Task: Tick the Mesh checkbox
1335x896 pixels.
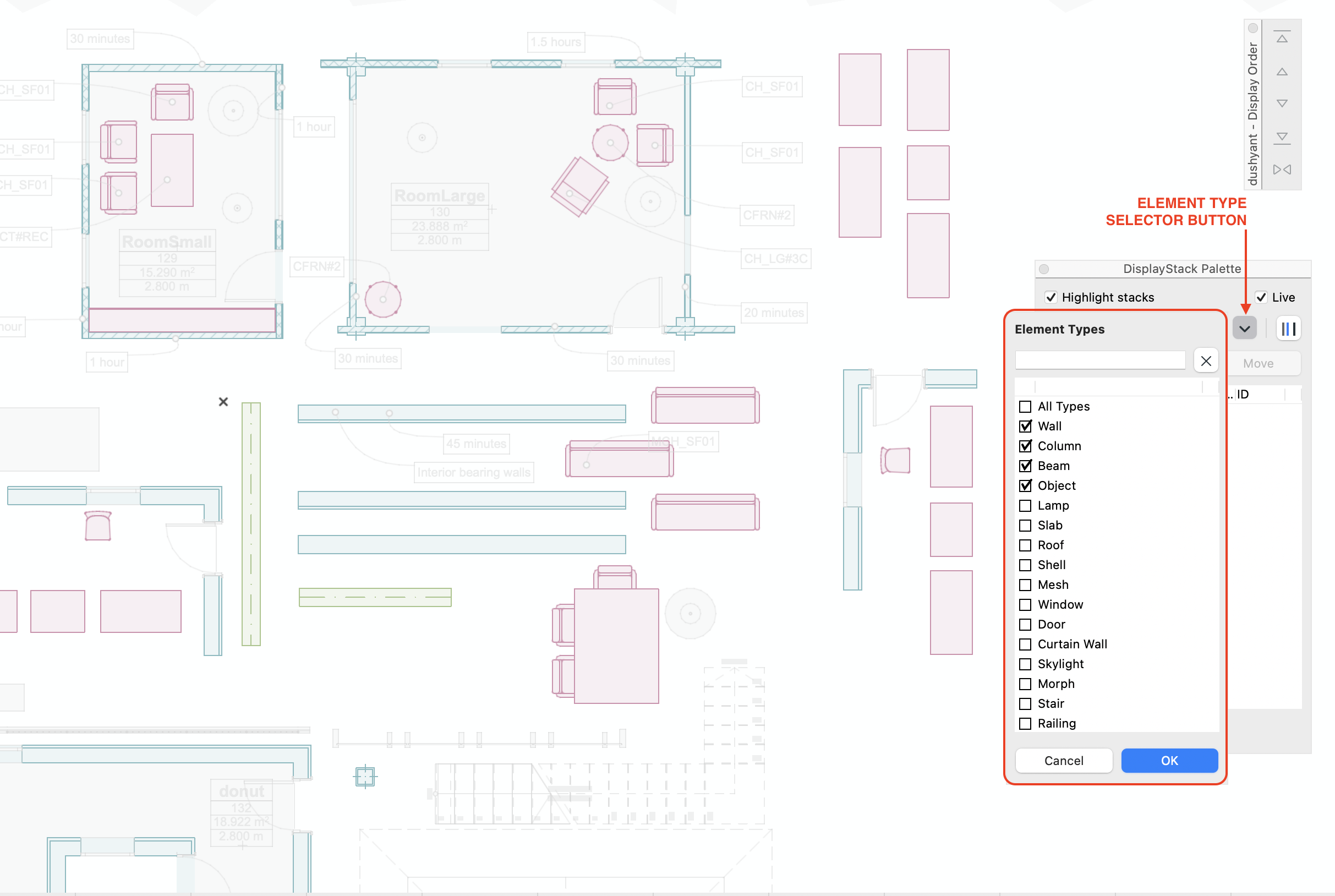Action: 1025,585
